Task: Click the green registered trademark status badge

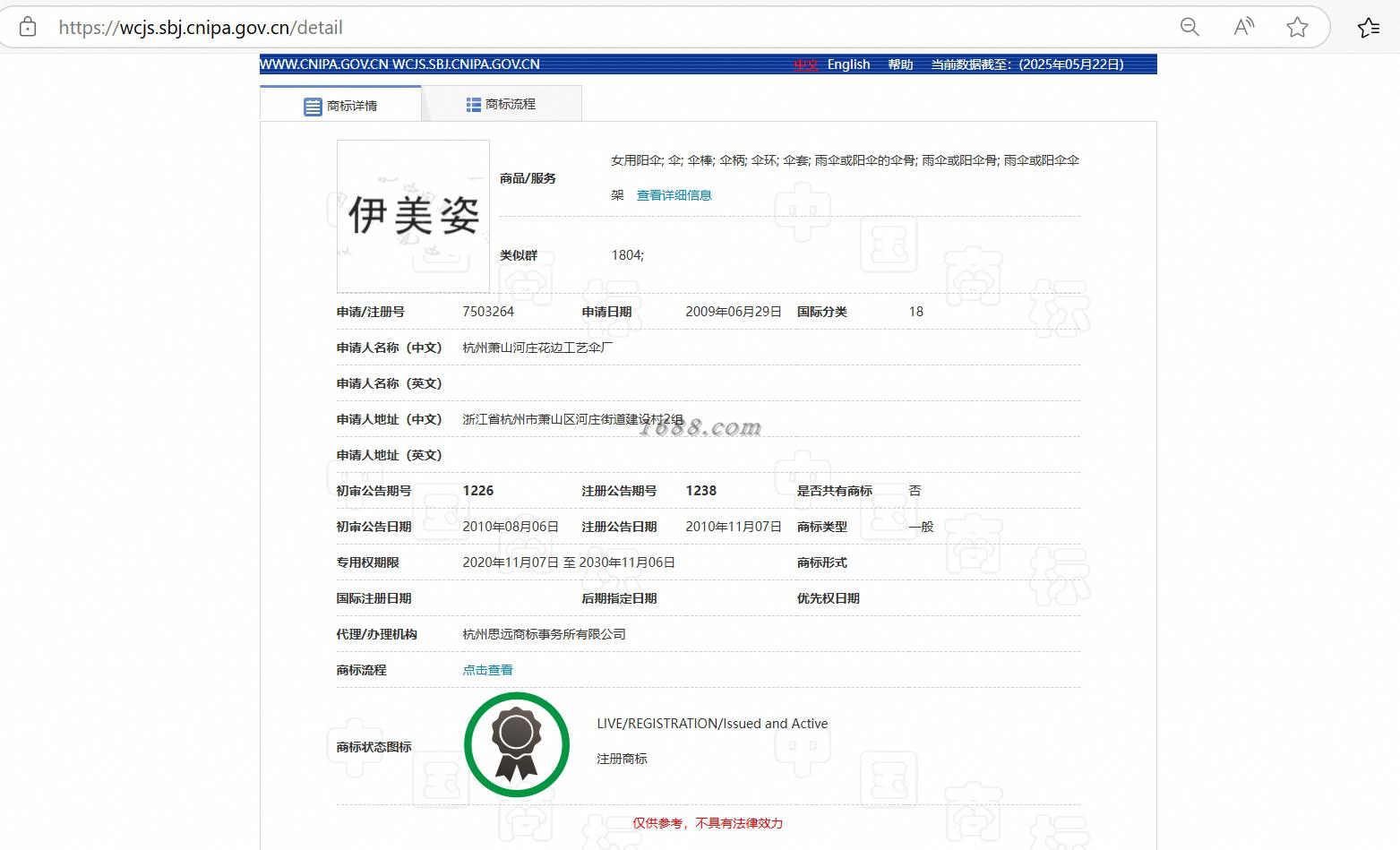Action: pos(517,744)
